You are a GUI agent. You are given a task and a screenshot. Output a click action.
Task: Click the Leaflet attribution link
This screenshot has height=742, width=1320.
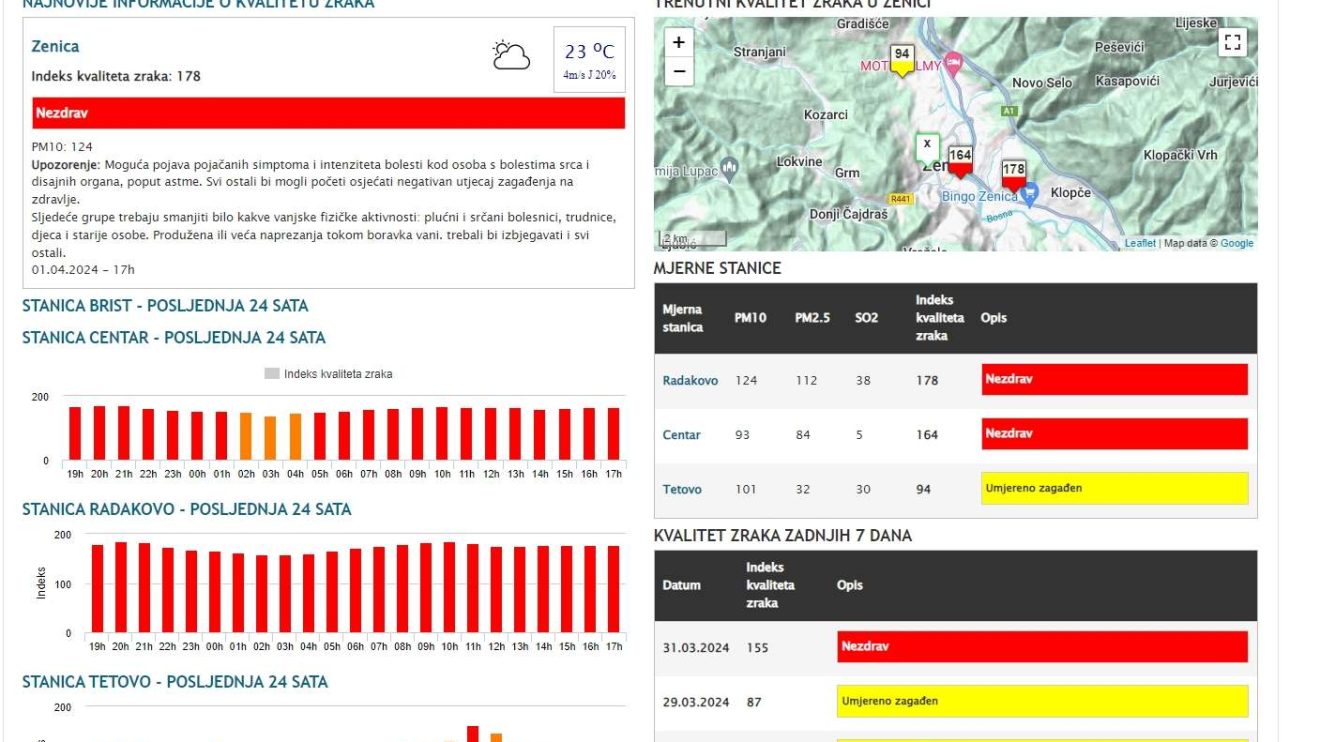tap(1139, 243)
